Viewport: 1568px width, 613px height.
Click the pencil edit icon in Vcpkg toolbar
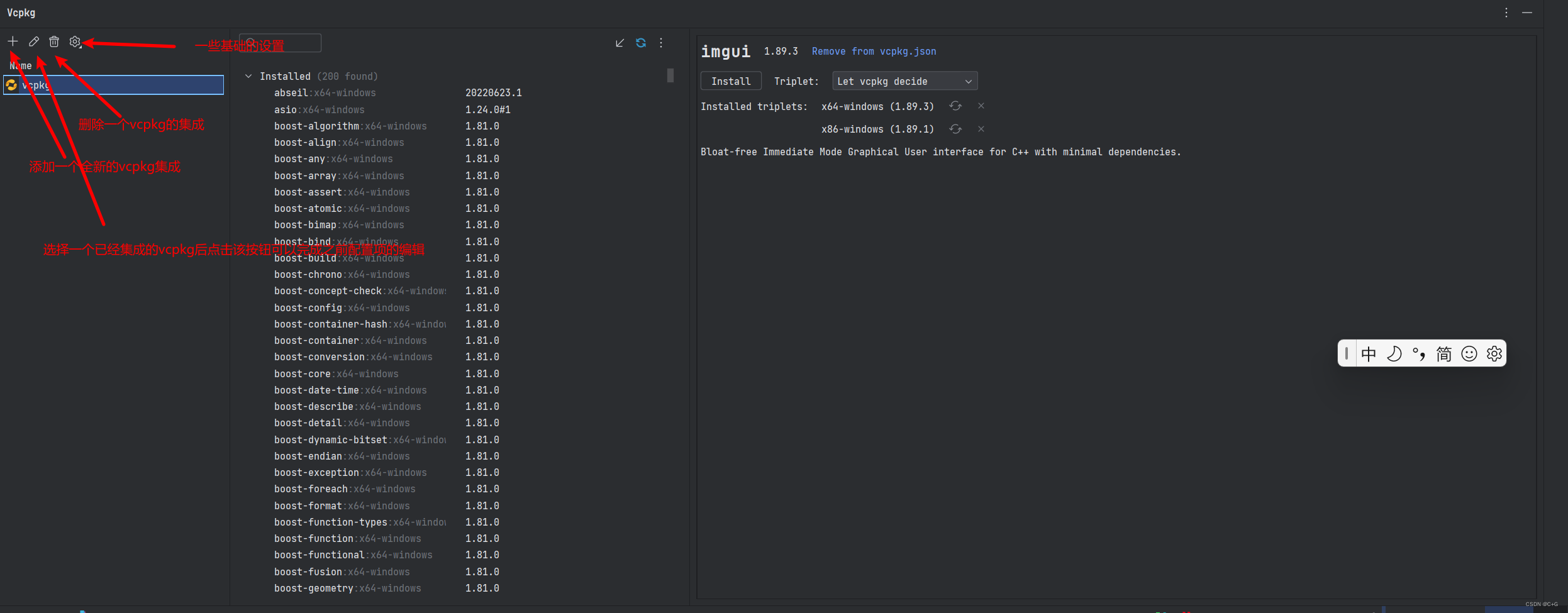[34, 41]
